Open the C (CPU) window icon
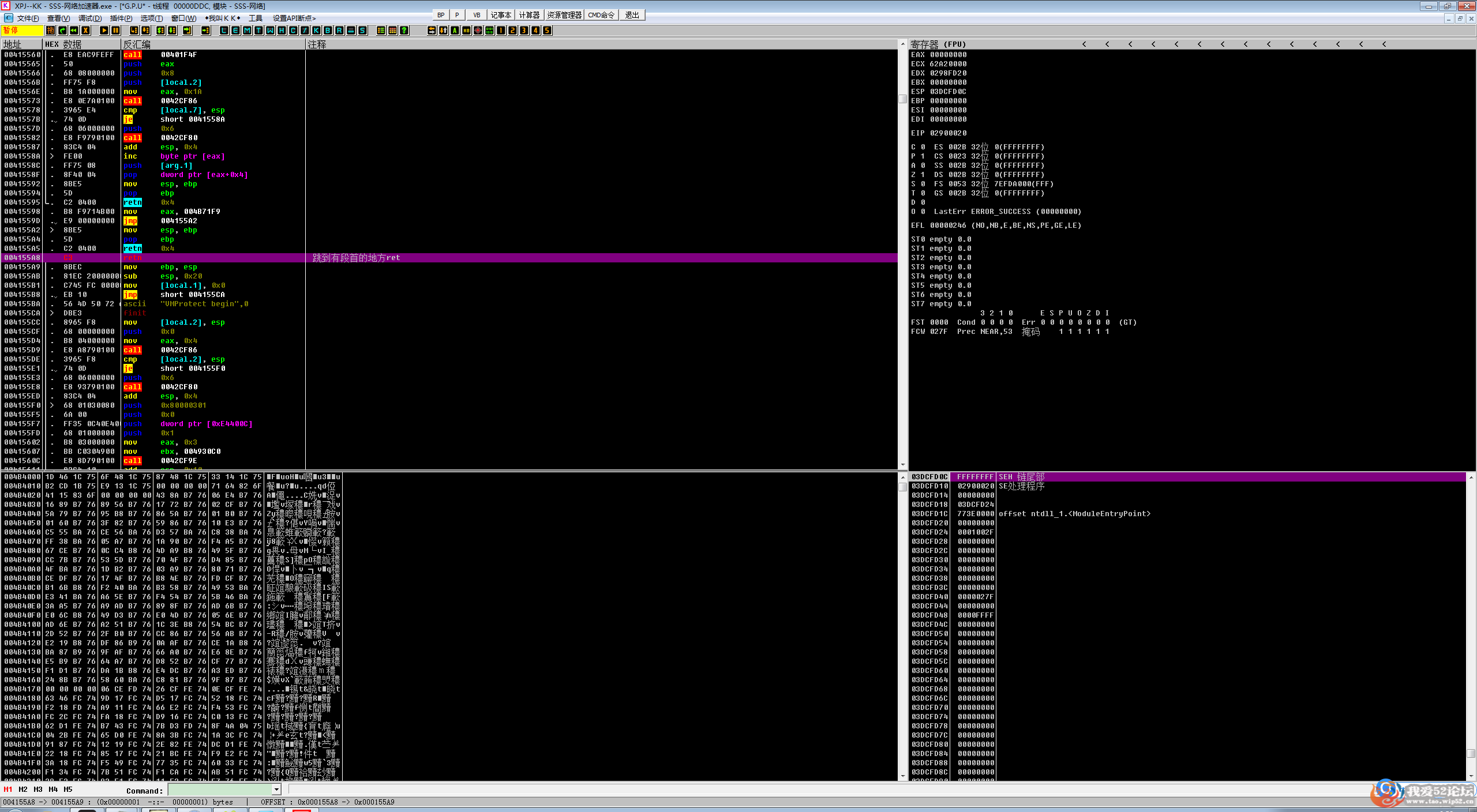Image resolution: width=1477 pixels, height=812 pixels. [x=293, y=31]
